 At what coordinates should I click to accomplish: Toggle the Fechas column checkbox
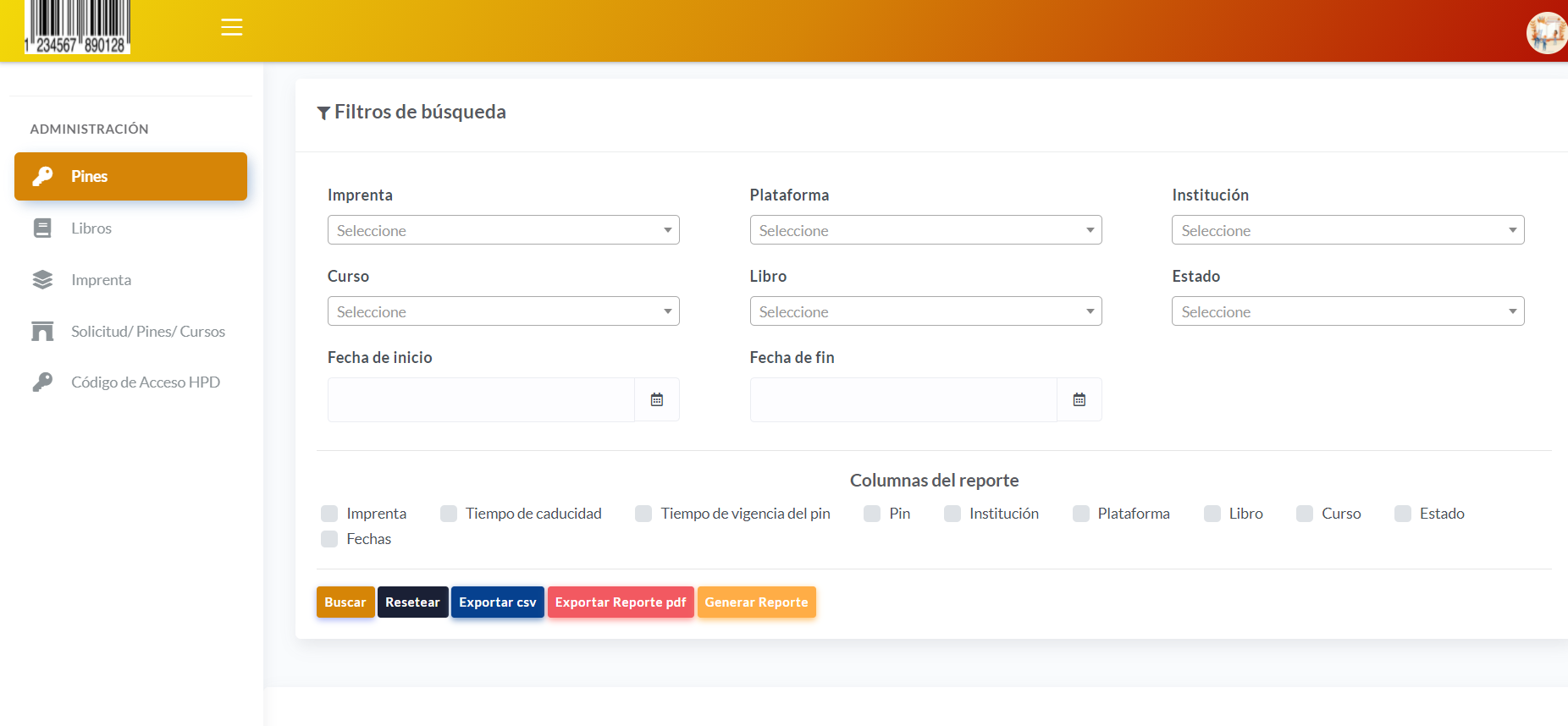pos(329,539)
